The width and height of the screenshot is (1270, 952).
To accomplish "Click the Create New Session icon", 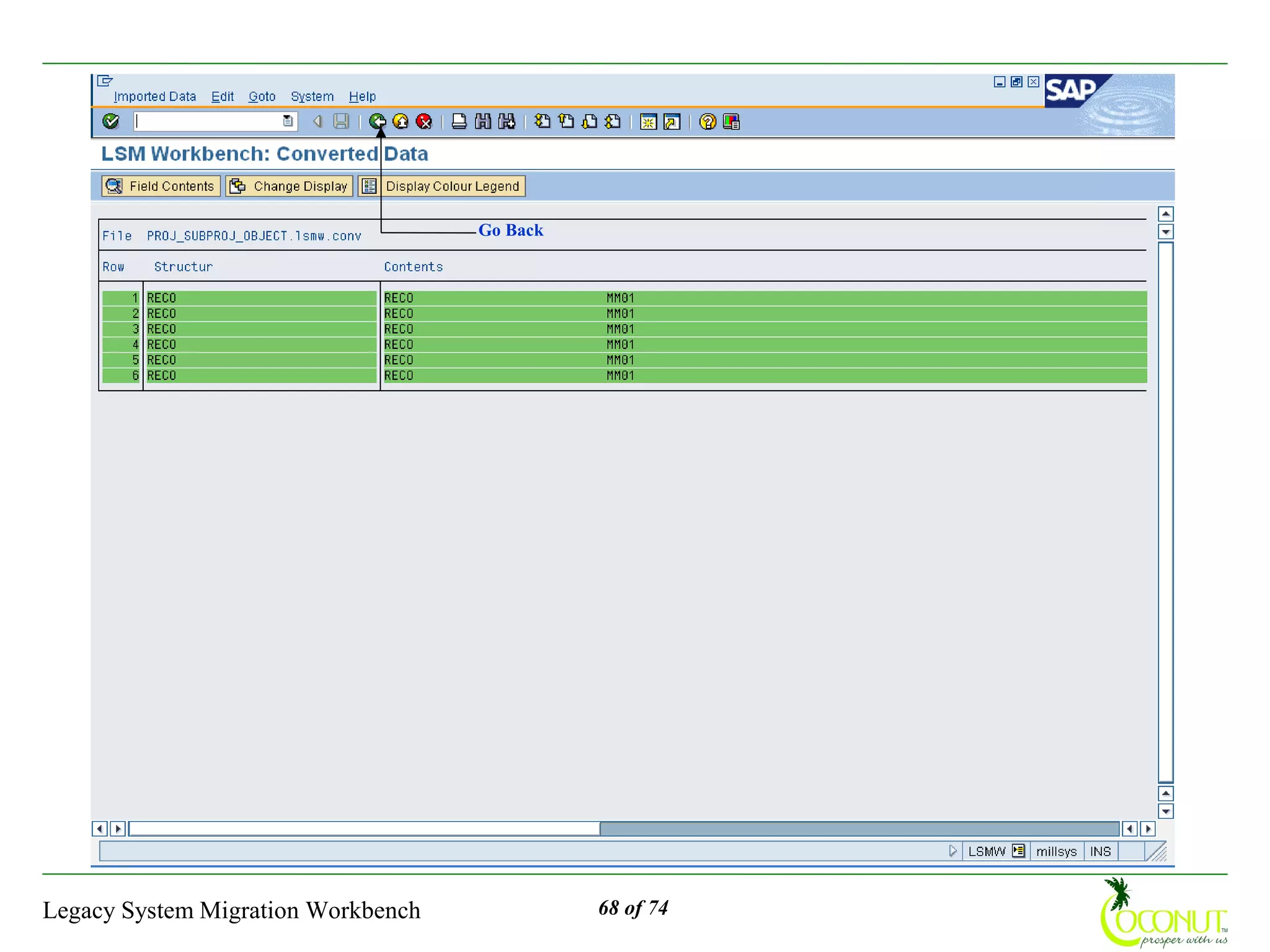I will pyautogui.click(x=649, y=121).
